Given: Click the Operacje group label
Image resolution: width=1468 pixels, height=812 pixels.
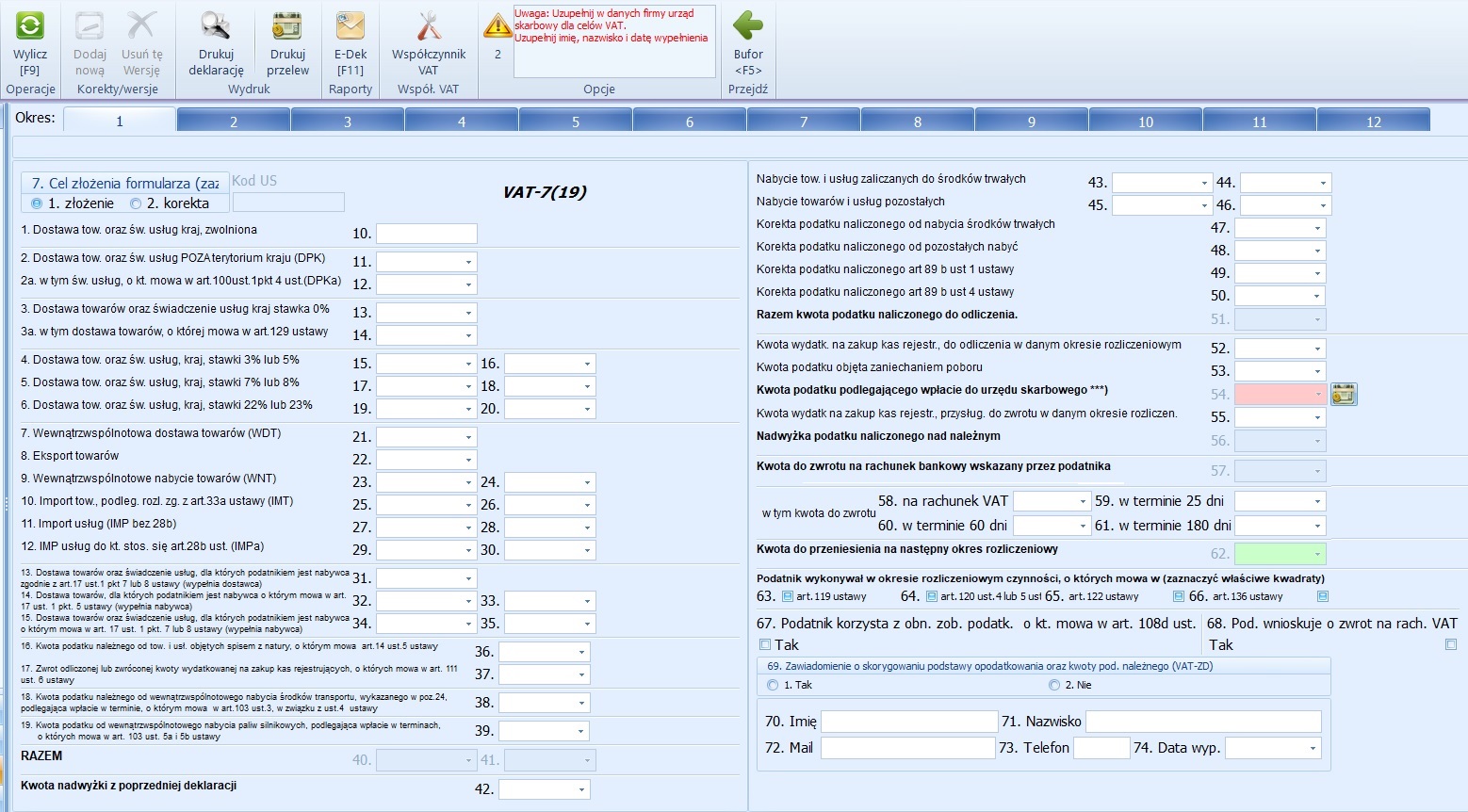Looking at the screenshot, I should (x=31, y=89).
